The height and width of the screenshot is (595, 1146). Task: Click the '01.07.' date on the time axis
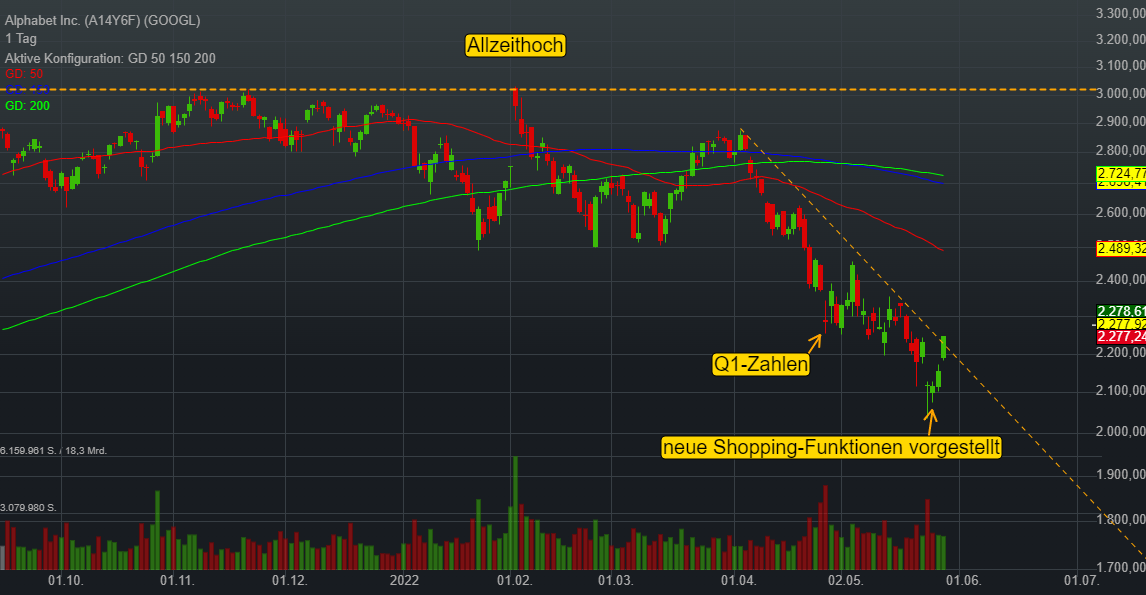(x=1081, y=580)
